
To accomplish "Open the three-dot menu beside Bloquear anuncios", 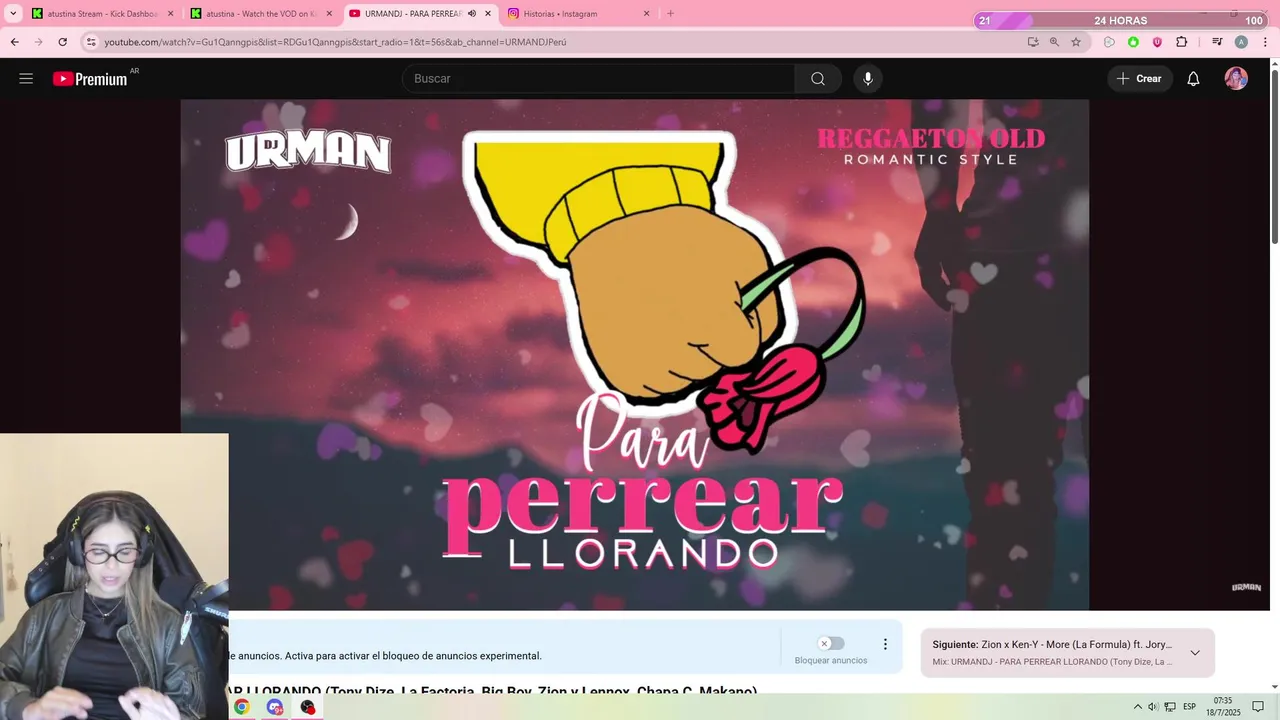I will point(885,645).
